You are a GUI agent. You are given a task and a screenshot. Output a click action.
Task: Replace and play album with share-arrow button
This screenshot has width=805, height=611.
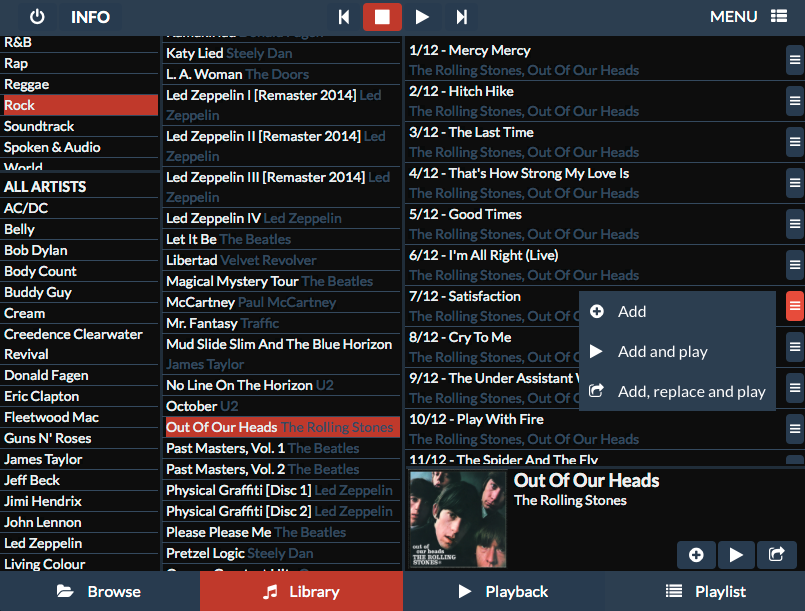click(x=776, y=555)
